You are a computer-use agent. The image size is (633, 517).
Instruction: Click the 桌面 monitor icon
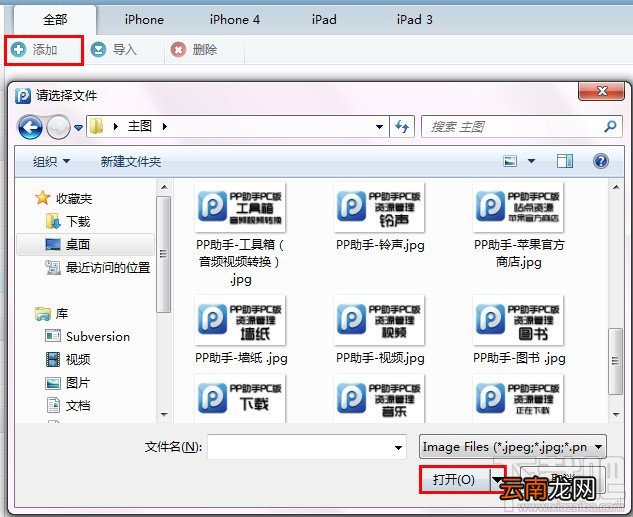click(x=53, y=244)
